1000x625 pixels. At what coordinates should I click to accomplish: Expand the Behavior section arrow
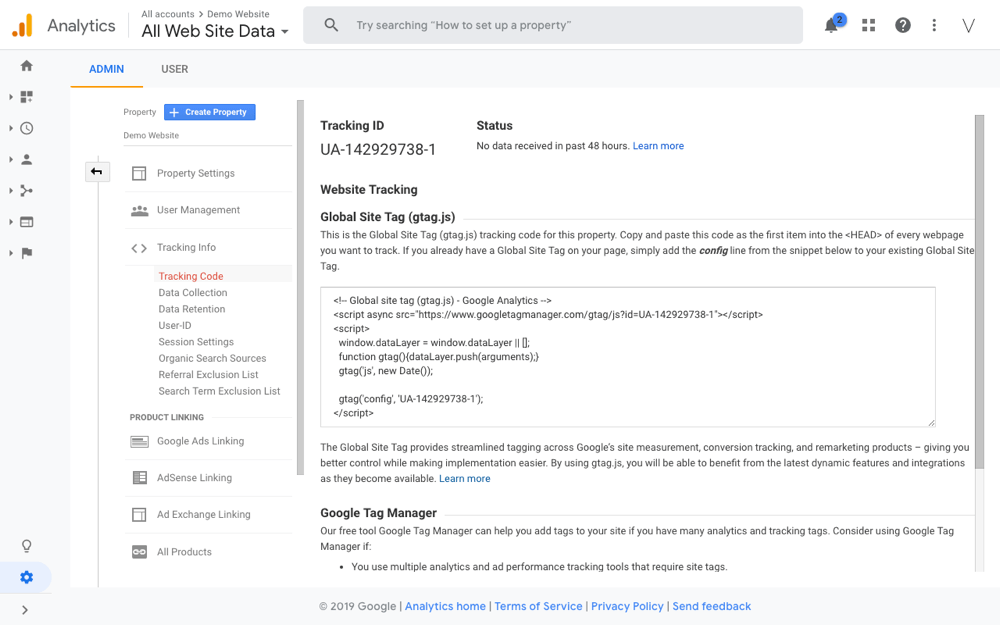[x=10, y=222]
